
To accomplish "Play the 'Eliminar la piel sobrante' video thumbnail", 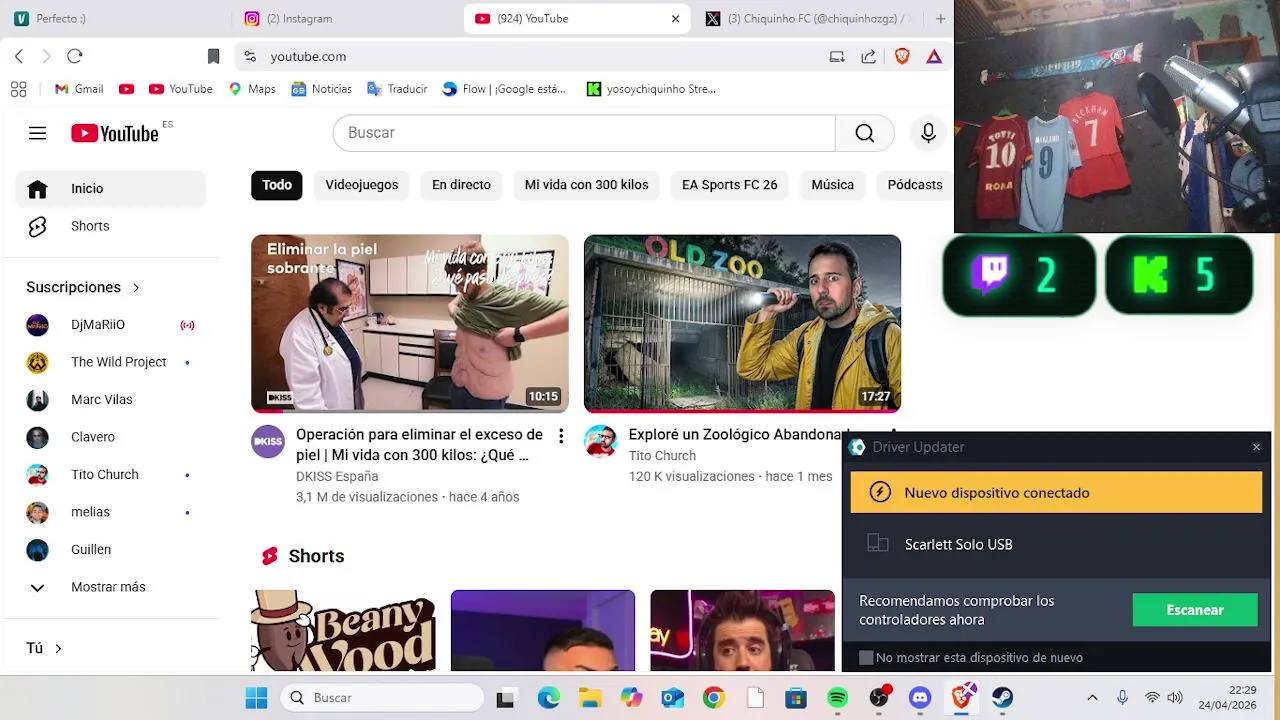I will coord(409,323).
